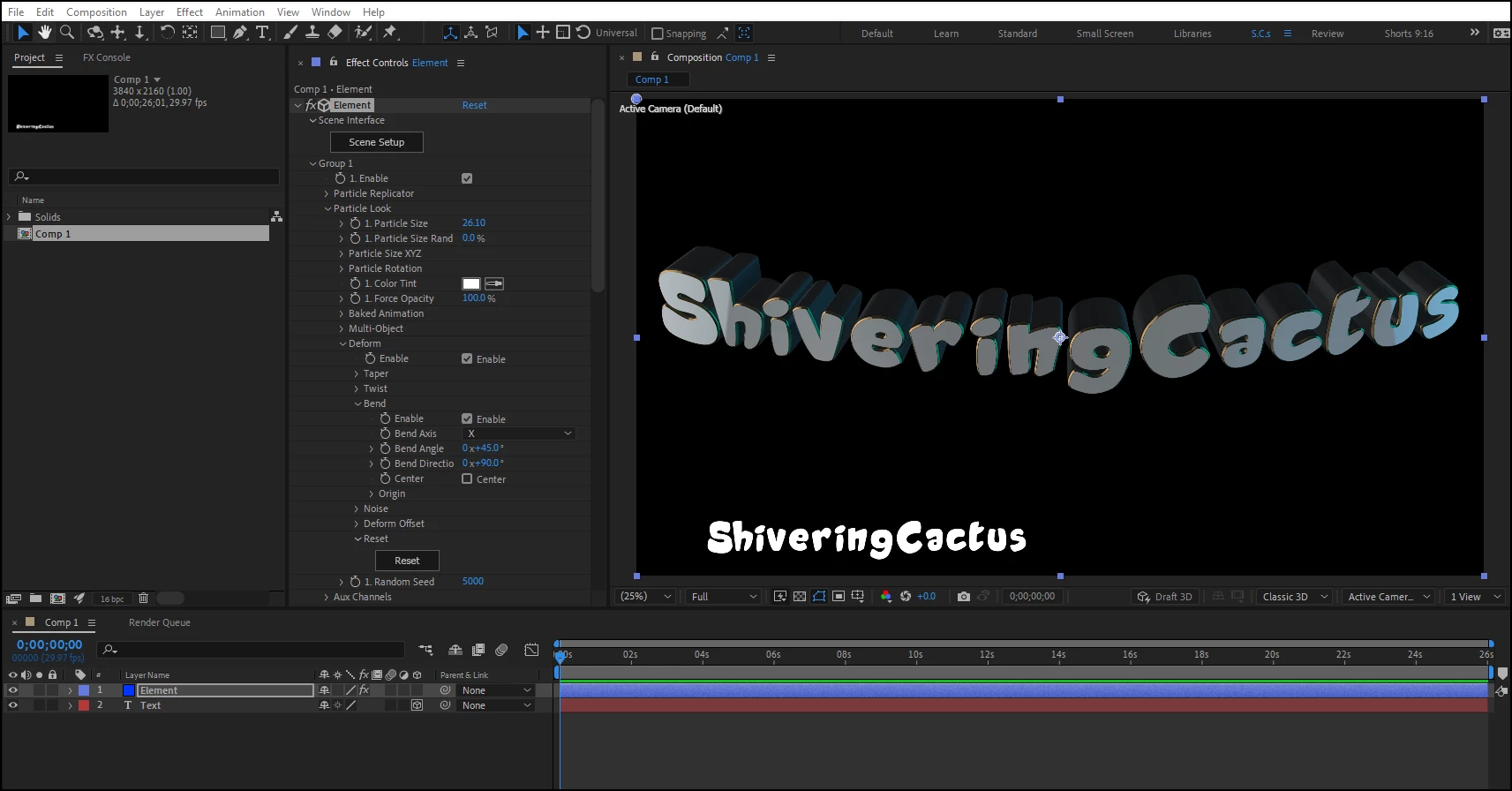Toggle the transparency grid in viewer
This screenshot has width=1512, height=791.
point(800,597)
